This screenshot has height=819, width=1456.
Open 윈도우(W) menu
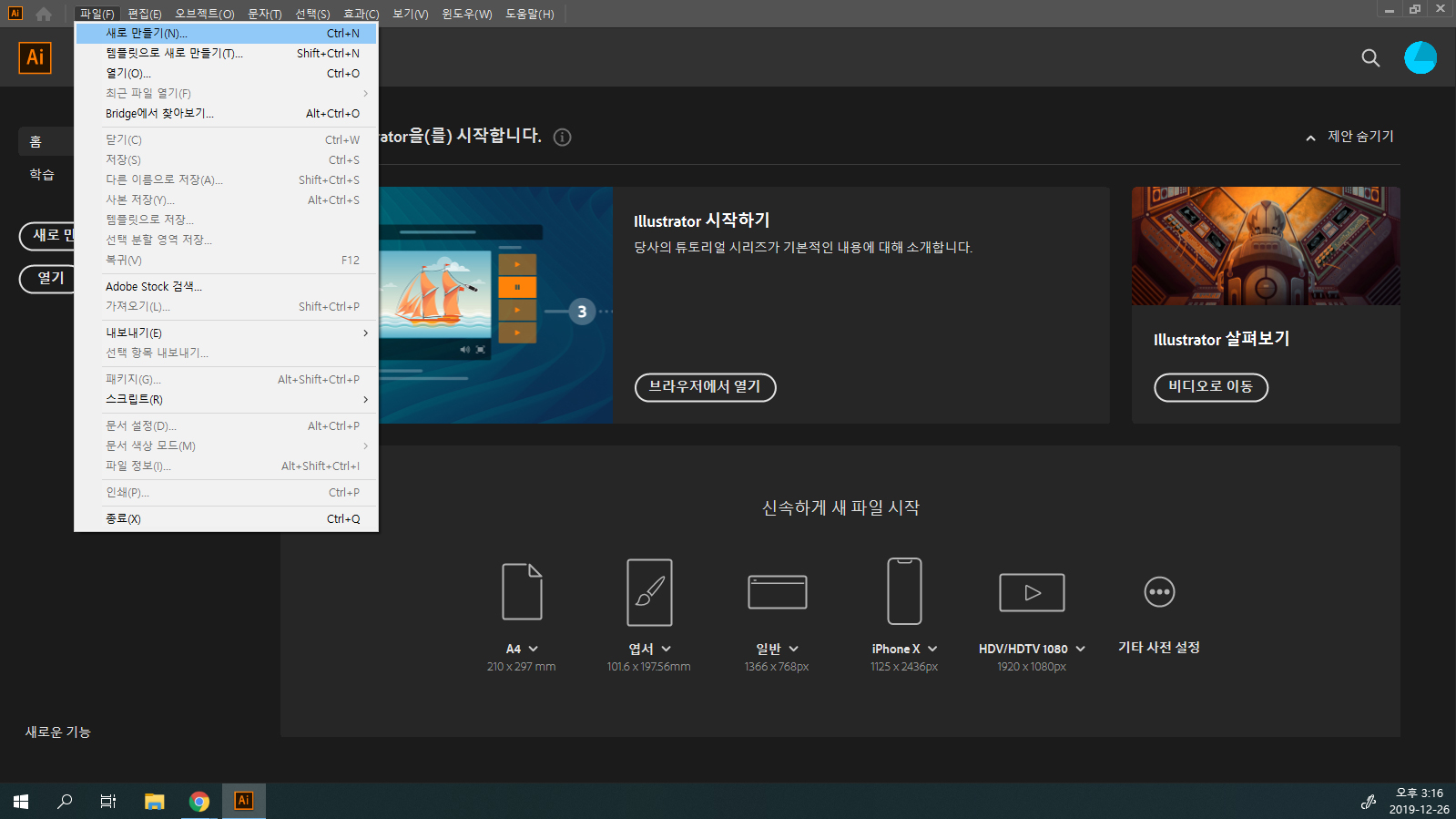coord(467,14)
